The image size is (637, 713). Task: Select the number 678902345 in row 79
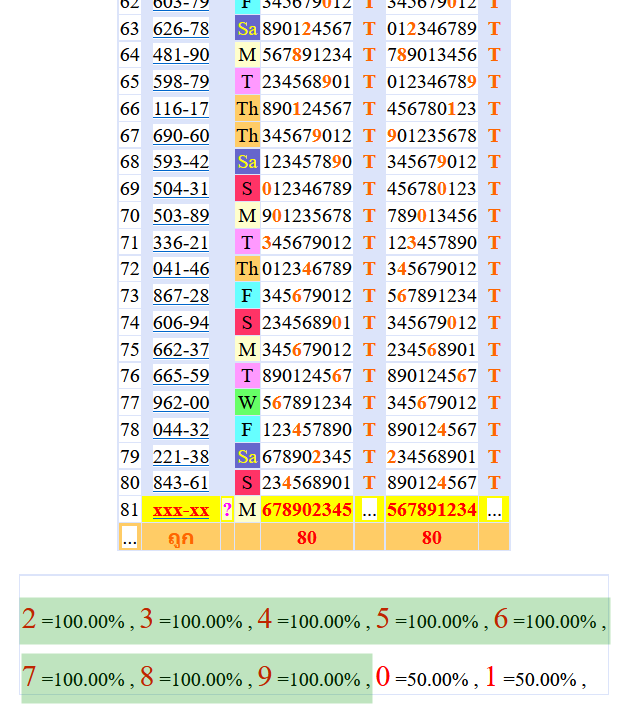[x=306, y=456]
